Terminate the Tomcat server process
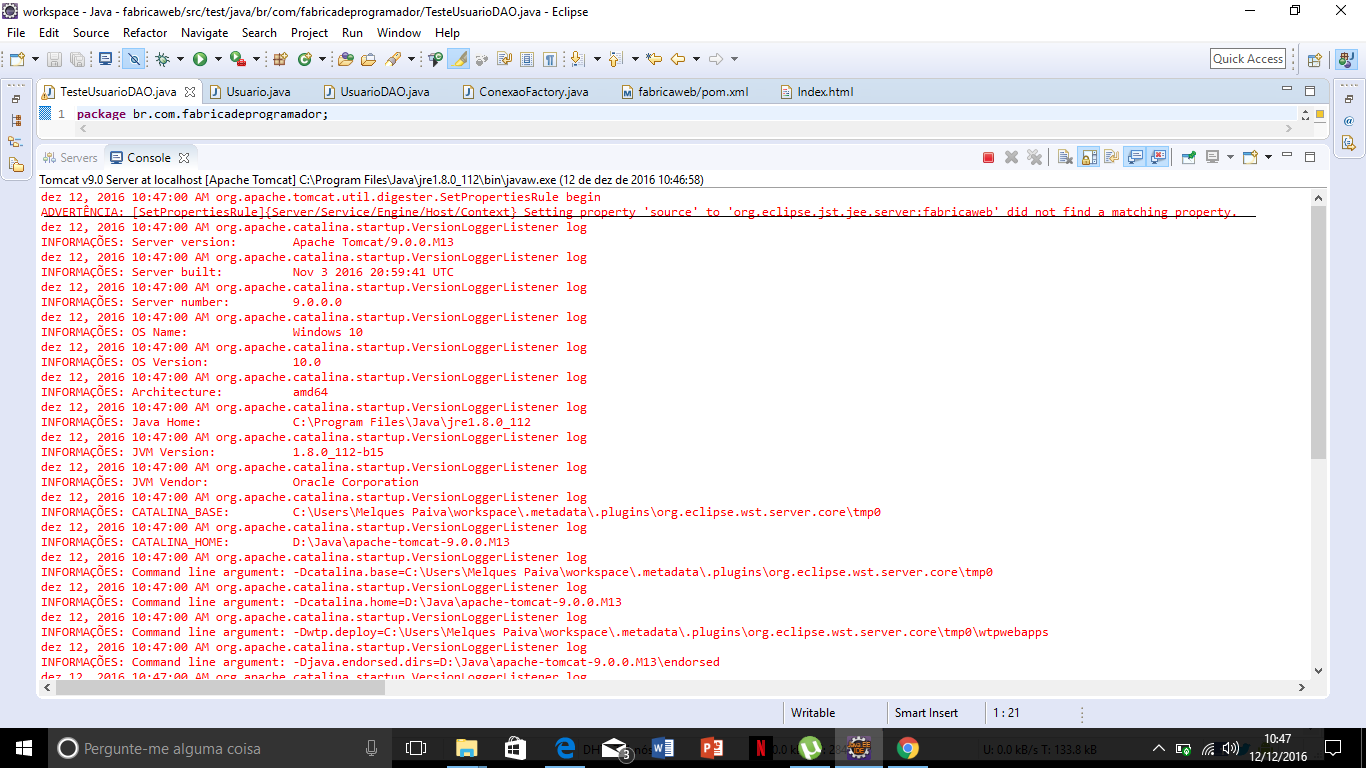This screenshot has height=768, width=1366. click(988, 157)
